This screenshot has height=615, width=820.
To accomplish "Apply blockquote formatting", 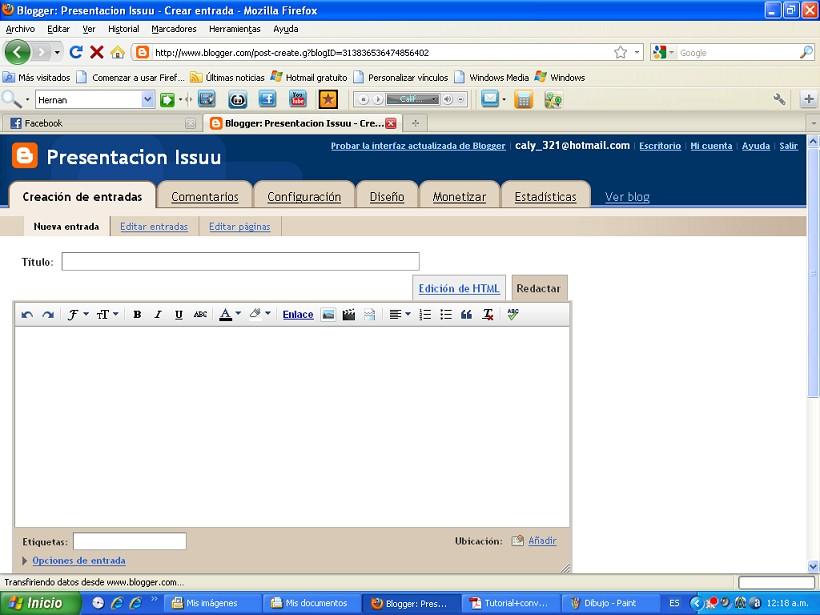I will click(x=466, y=314).
